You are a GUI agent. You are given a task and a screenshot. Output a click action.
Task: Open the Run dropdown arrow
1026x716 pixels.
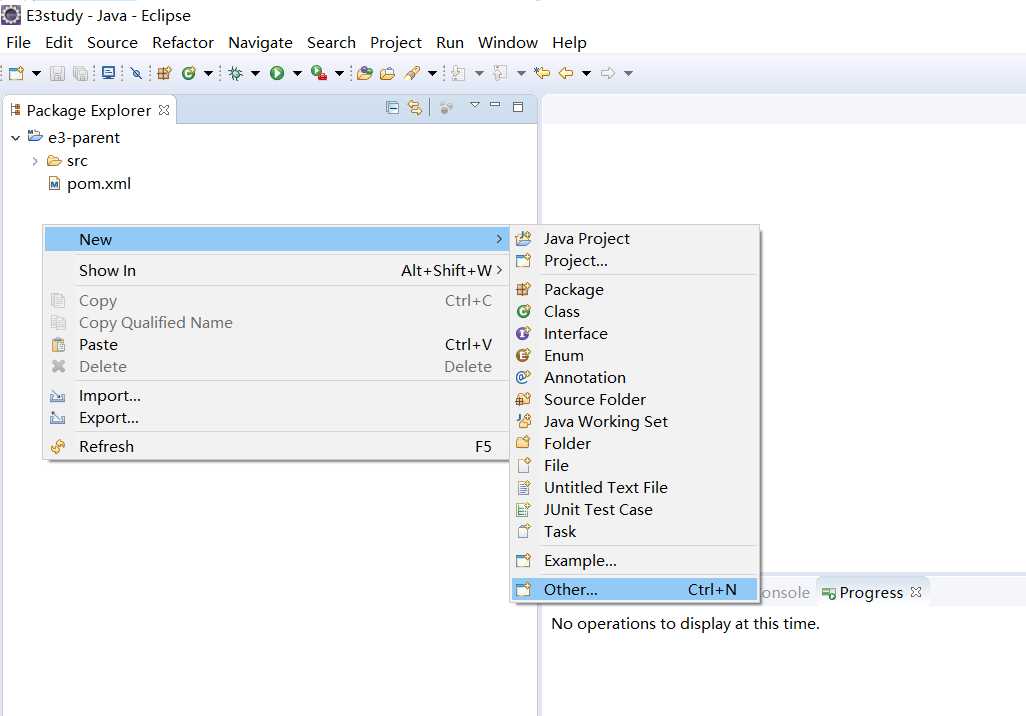297,73
